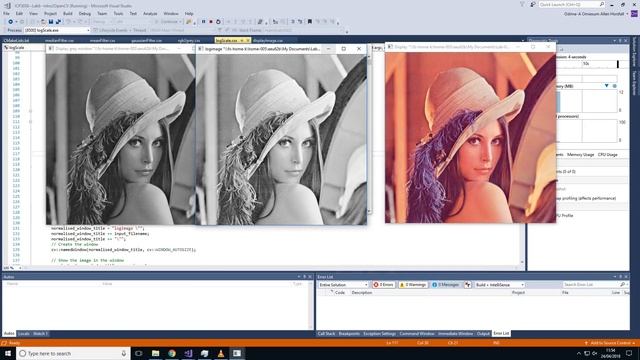
Task: Stop debugging with red square button
Action: click(x=211, y=22)
